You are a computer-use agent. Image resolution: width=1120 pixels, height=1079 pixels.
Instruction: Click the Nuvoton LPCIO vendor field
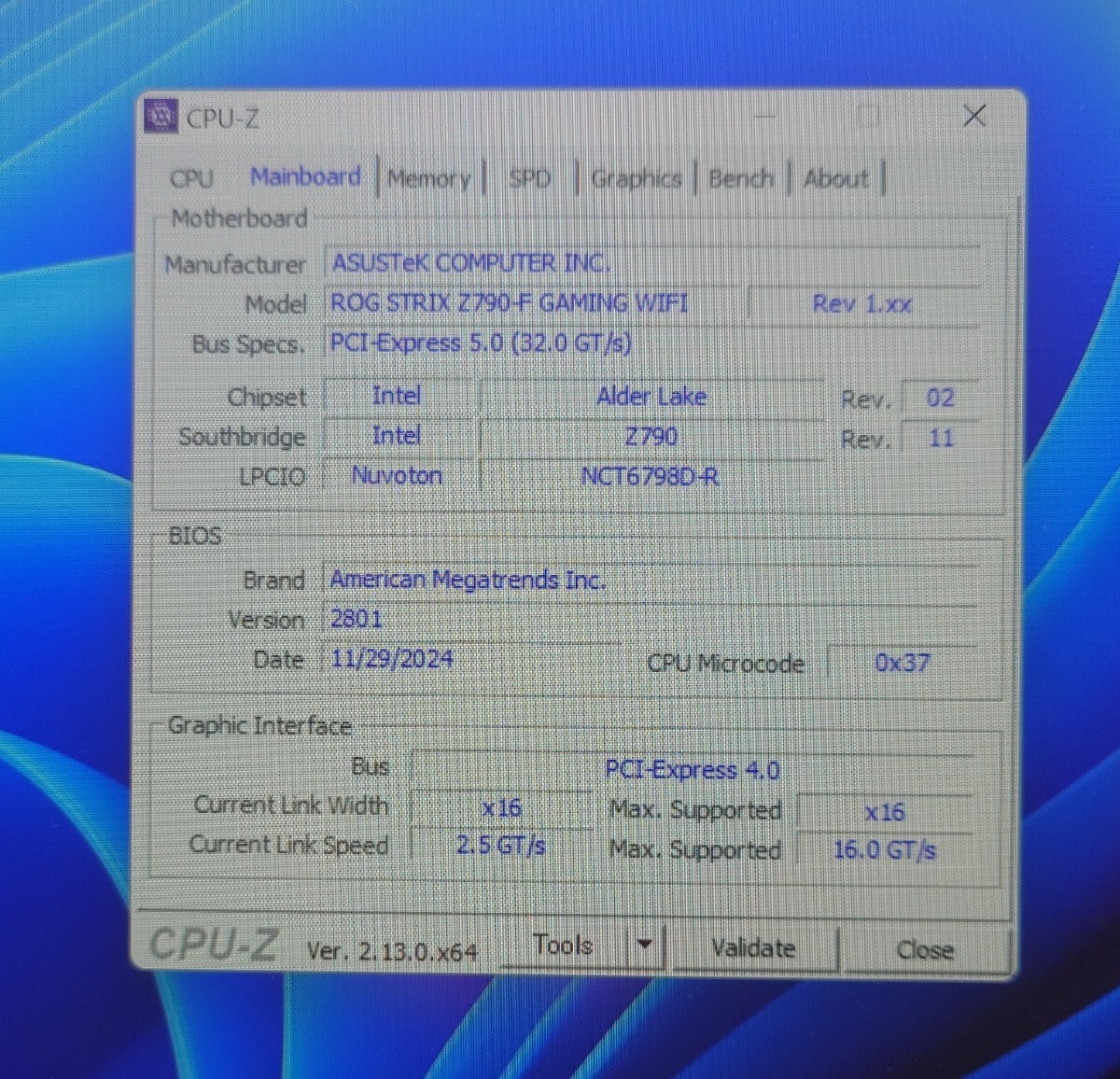(x=398, y=475)
